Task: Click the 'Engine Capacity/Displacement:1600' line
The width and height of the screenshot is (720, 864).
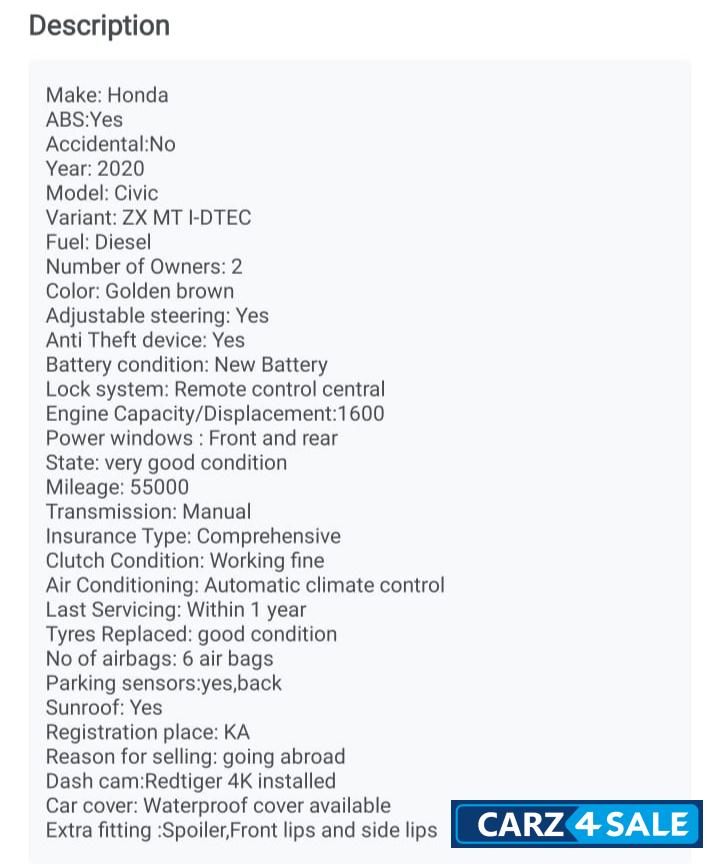Action: coord(215,414)
